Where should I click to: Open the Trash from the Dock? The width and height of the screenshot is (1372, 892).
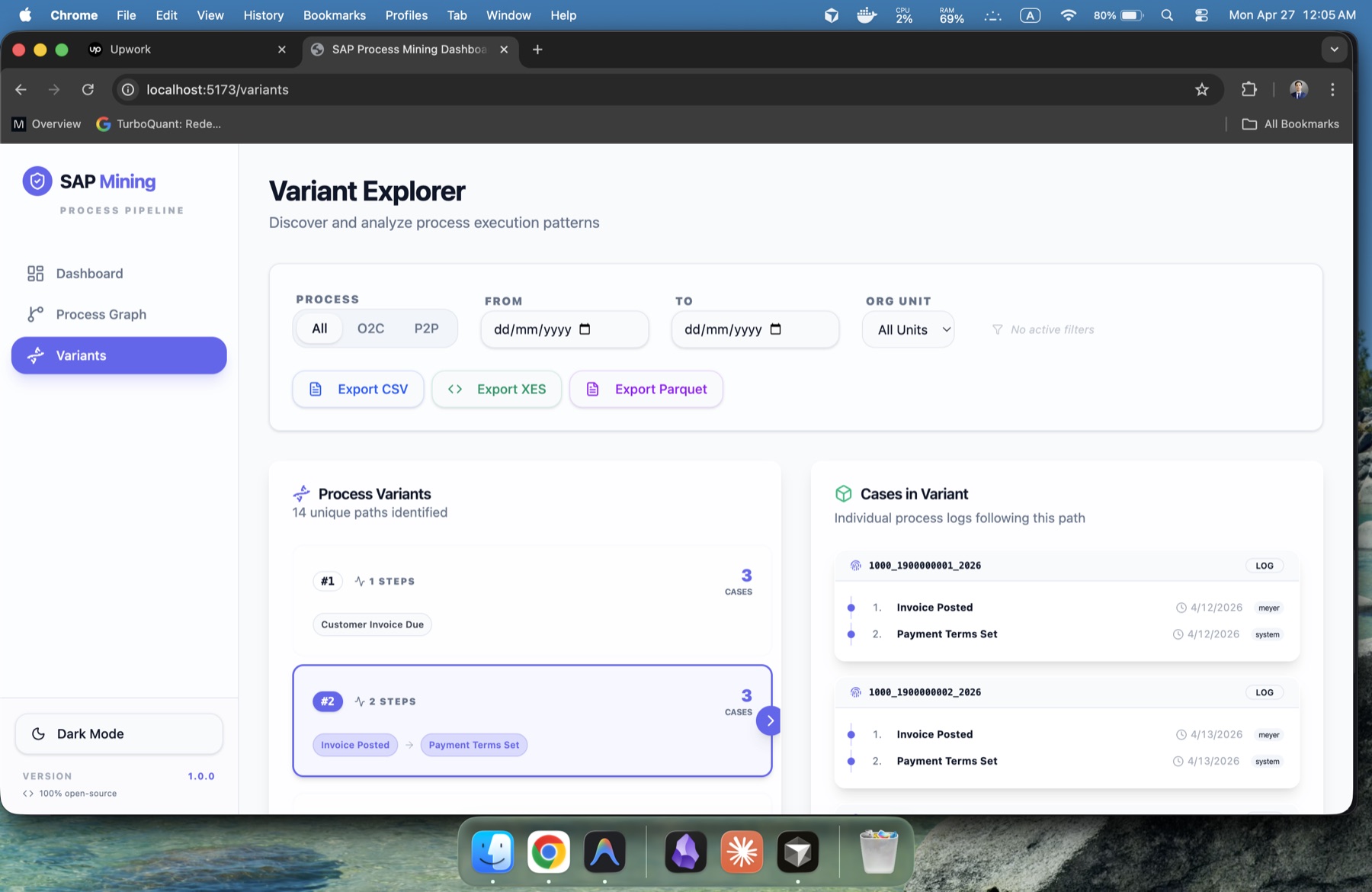(x=878, y=852)
